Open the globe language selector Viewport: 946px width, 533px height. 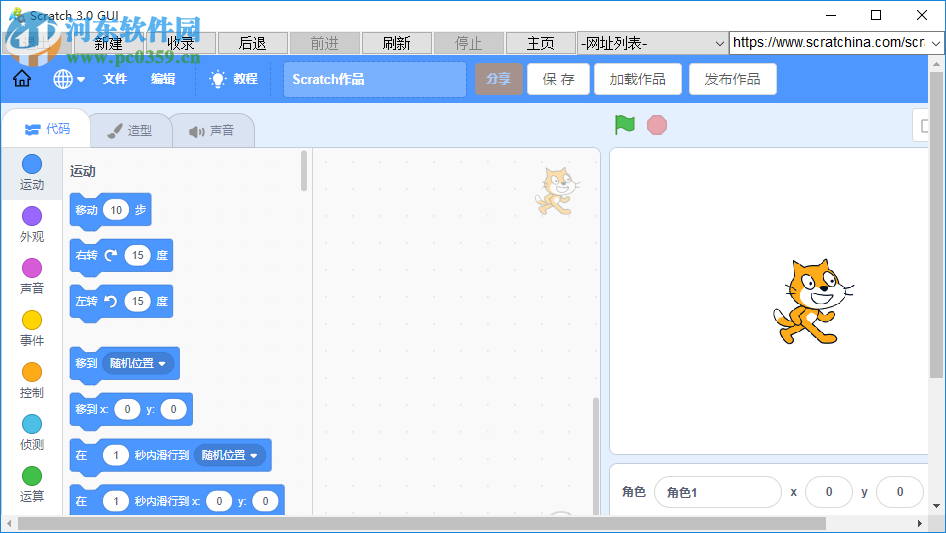pos(69,79)
